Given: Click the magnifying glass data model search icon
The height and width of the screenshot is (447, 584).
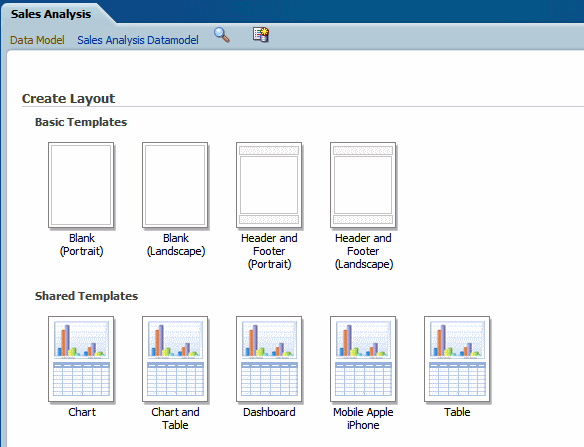Looking at the screenshot, I should pos(222,35).
